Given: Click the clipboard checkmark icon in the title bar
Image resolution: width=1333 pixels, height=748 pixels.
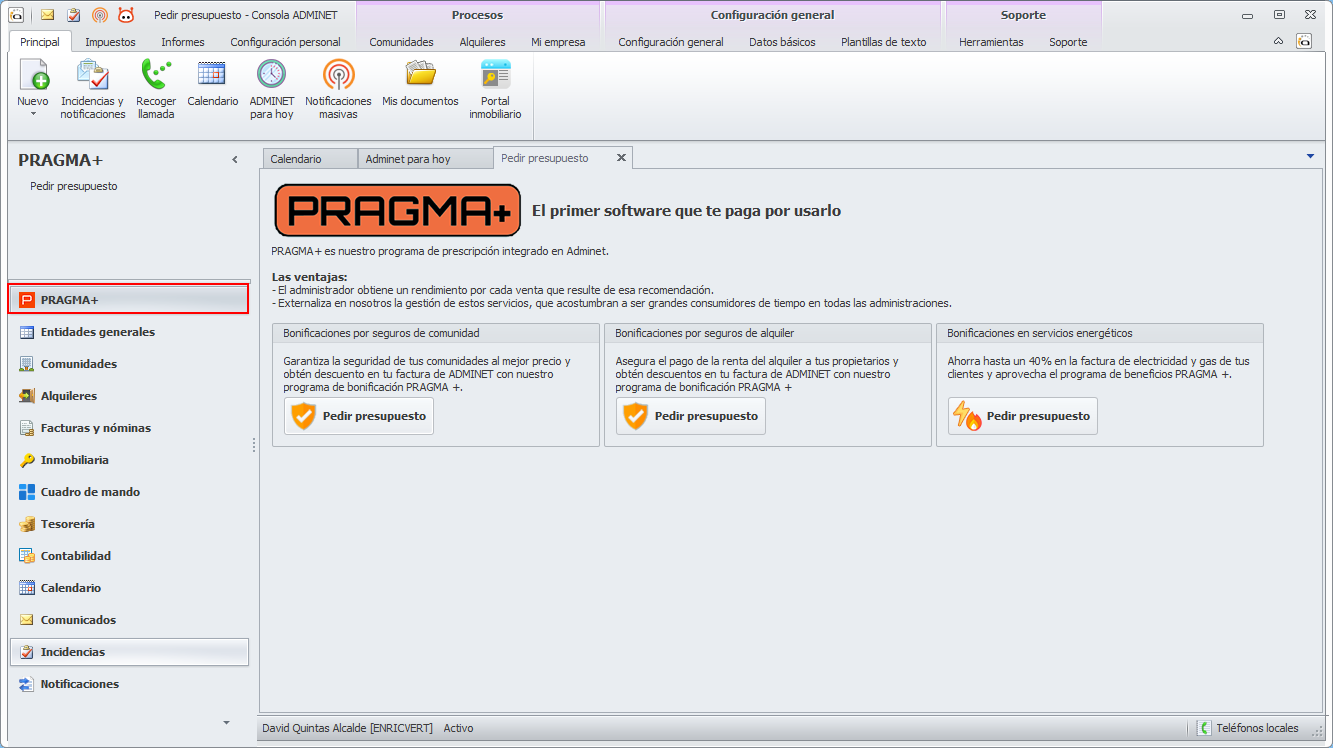Looking at the screenshot, I should [x=73, y=15].
